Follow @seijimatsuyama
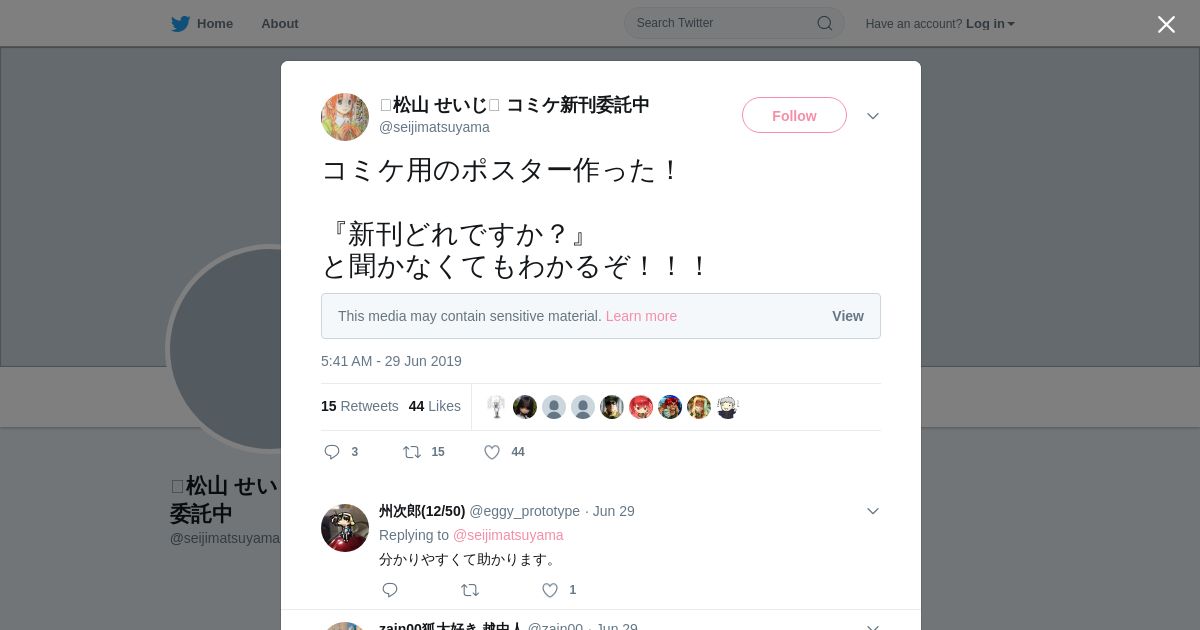This screenshot has width=1200, height=630. (794, 116)
